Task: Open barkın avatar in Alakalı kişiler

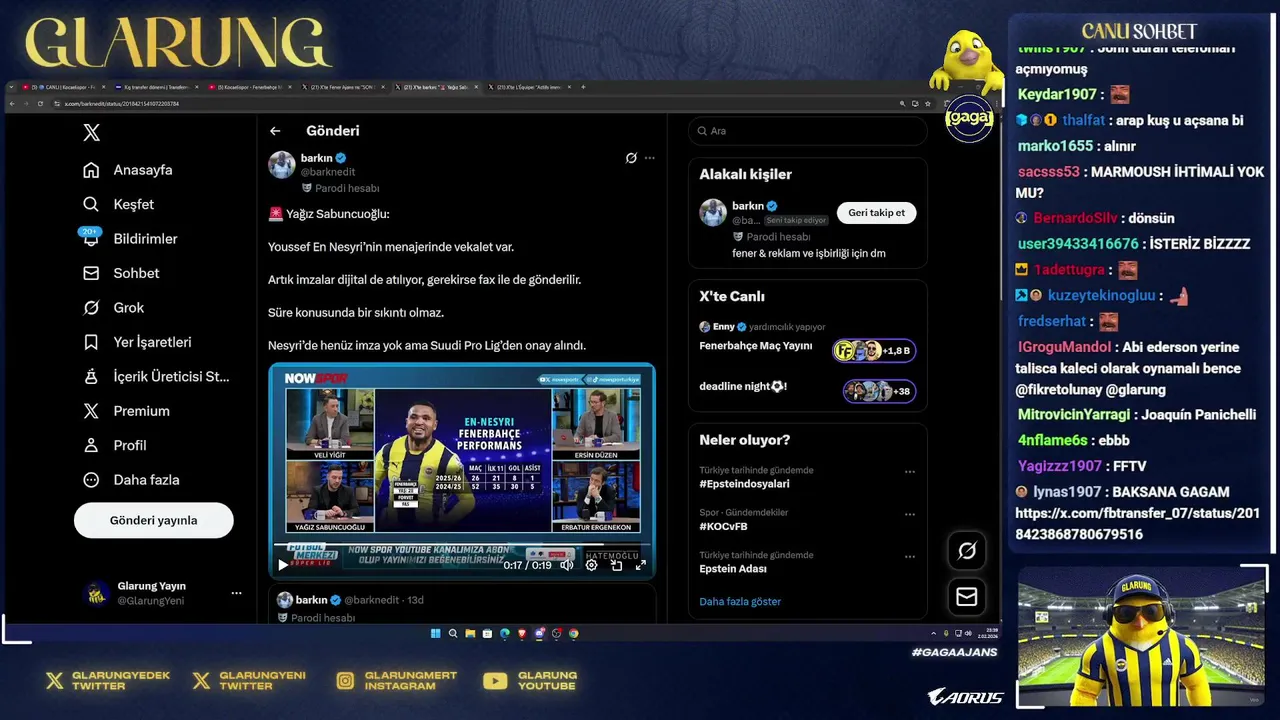Action: (713, 212)
